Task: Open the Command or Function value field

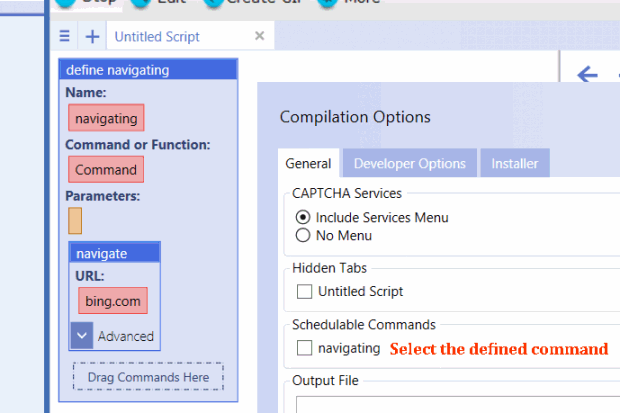Action: [106, 170]
